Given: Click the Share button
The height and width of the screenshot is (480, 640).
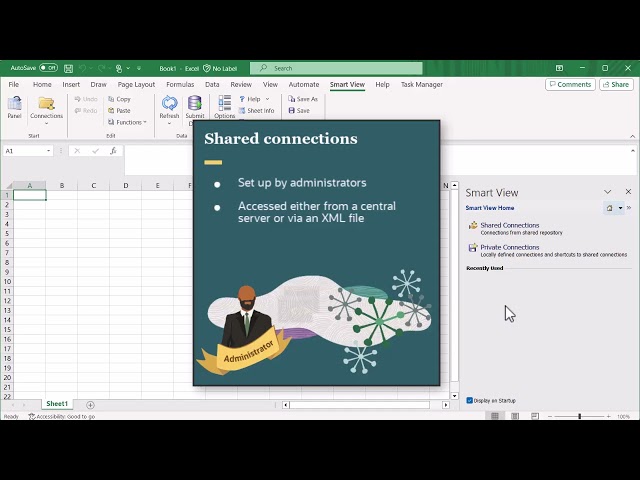Looking at the screenshot, I should click(x=616, y=84).
